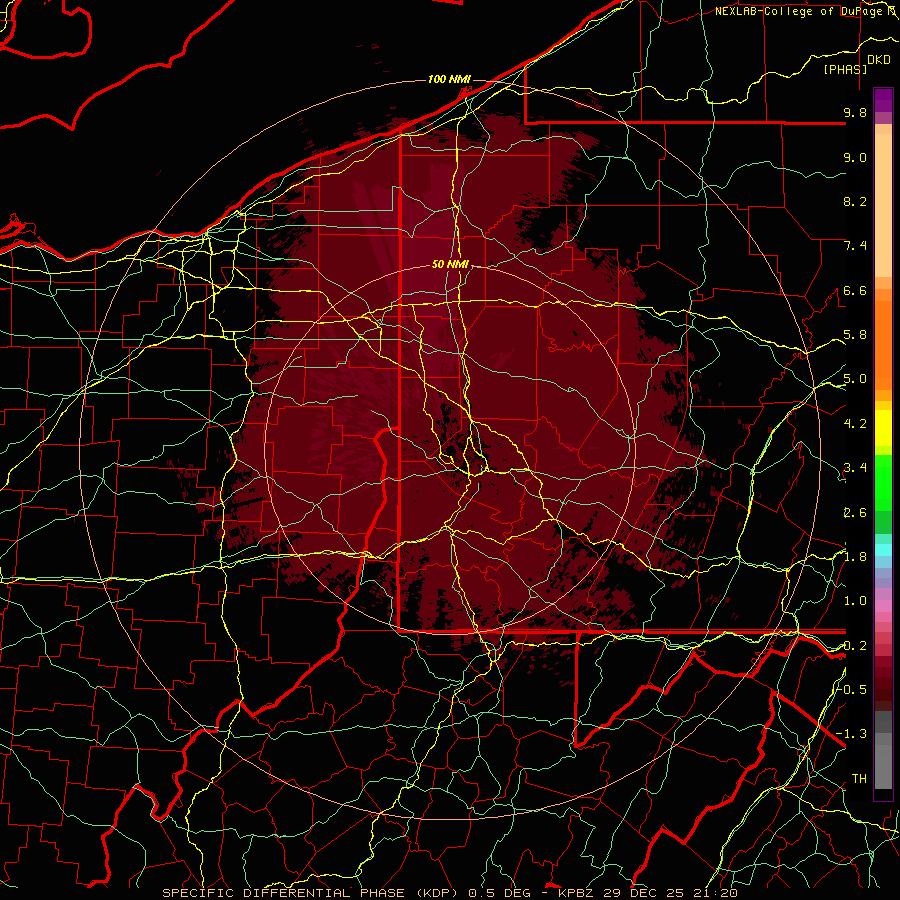900x900 pixels.
Task: Click the "DKD" product code label
Action: coord(878,60)
